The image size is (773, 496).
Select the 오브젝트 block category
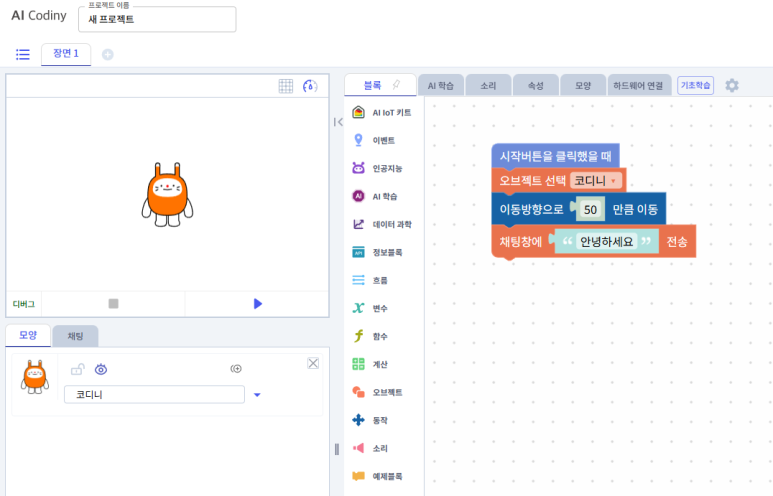(378, 392)
